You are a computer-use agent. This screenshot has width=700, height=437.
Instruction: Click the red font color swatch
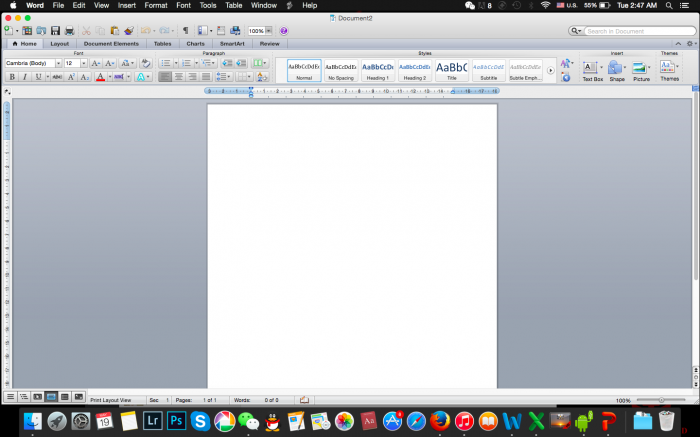(x=100, y=77)
